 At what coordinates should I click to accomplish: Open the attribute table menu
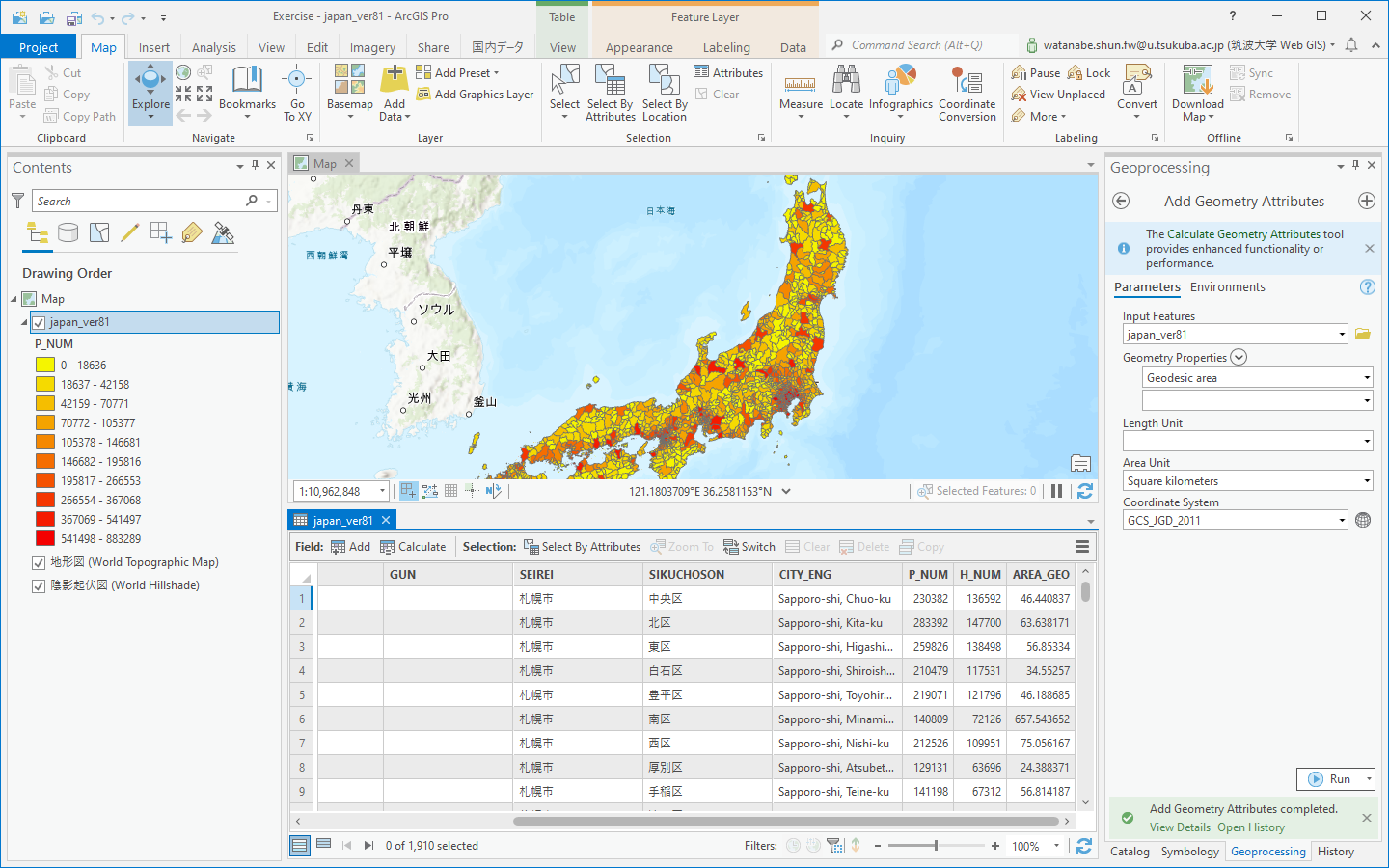[x=1082, y=547]
